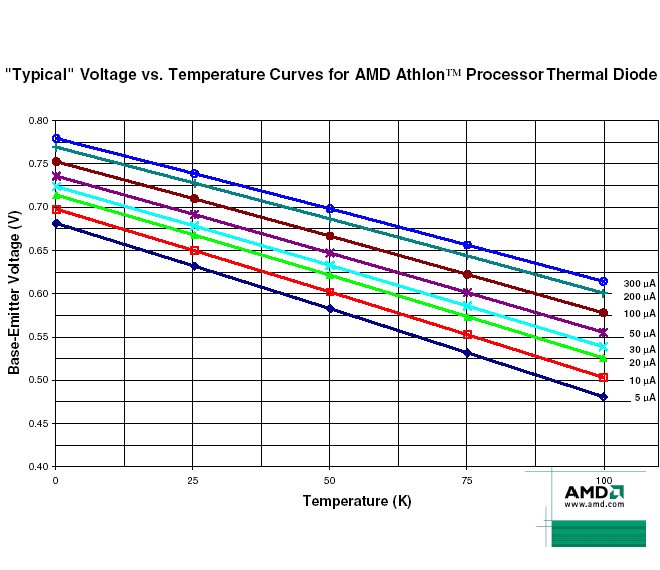Select the "Base-Emitter Voltage (V)" axis title
Image resolution: width=660 pixels, height=570 pixels.
click(13, 293)
